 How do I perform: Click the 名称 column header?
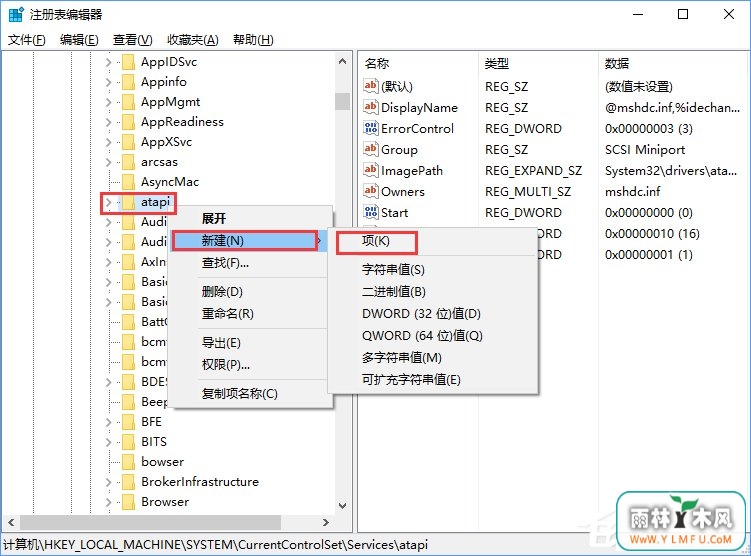click(418, 63)
